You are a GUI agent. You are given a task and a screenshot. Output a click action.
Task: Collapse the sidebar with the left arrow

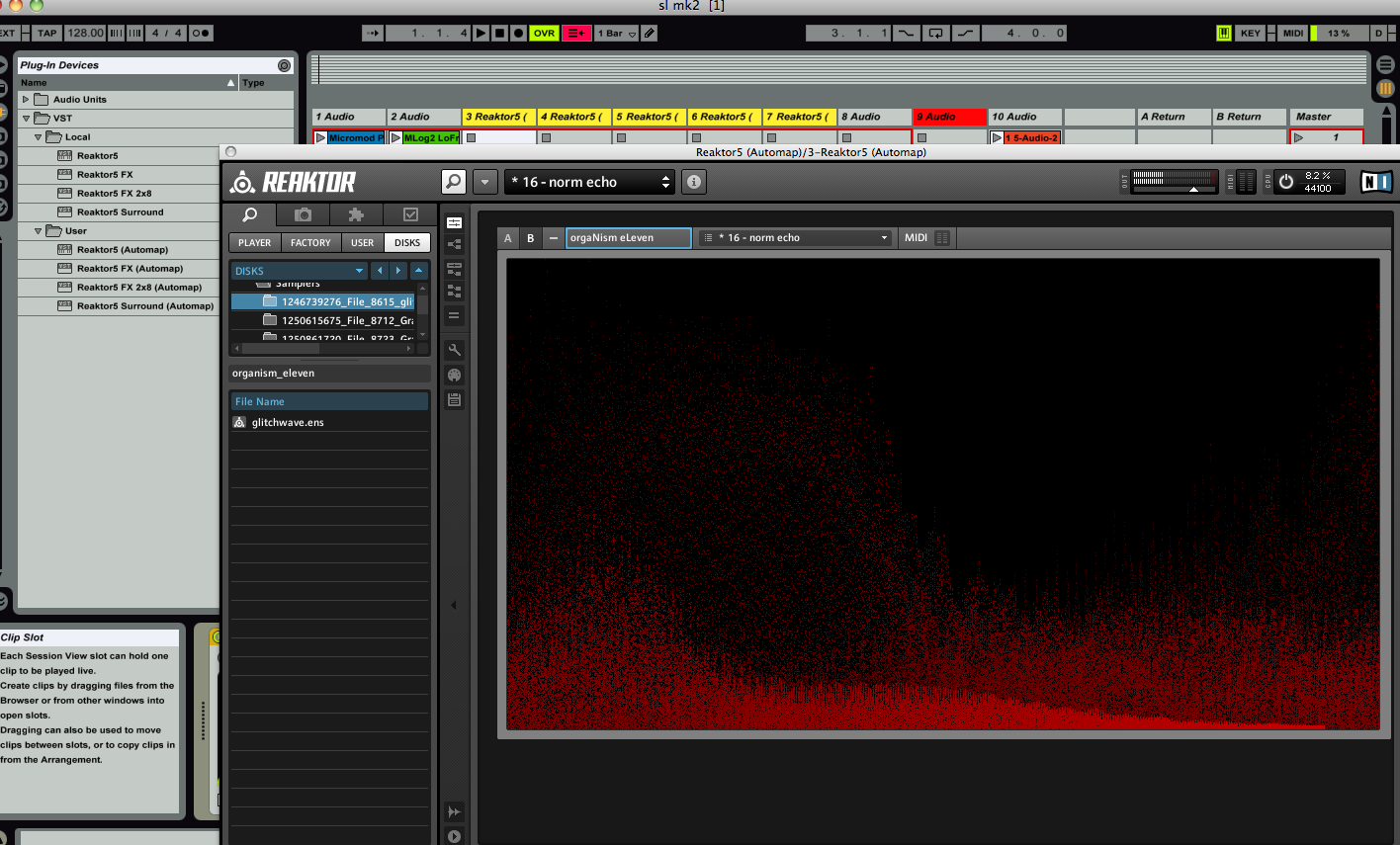tap(454, 605)
